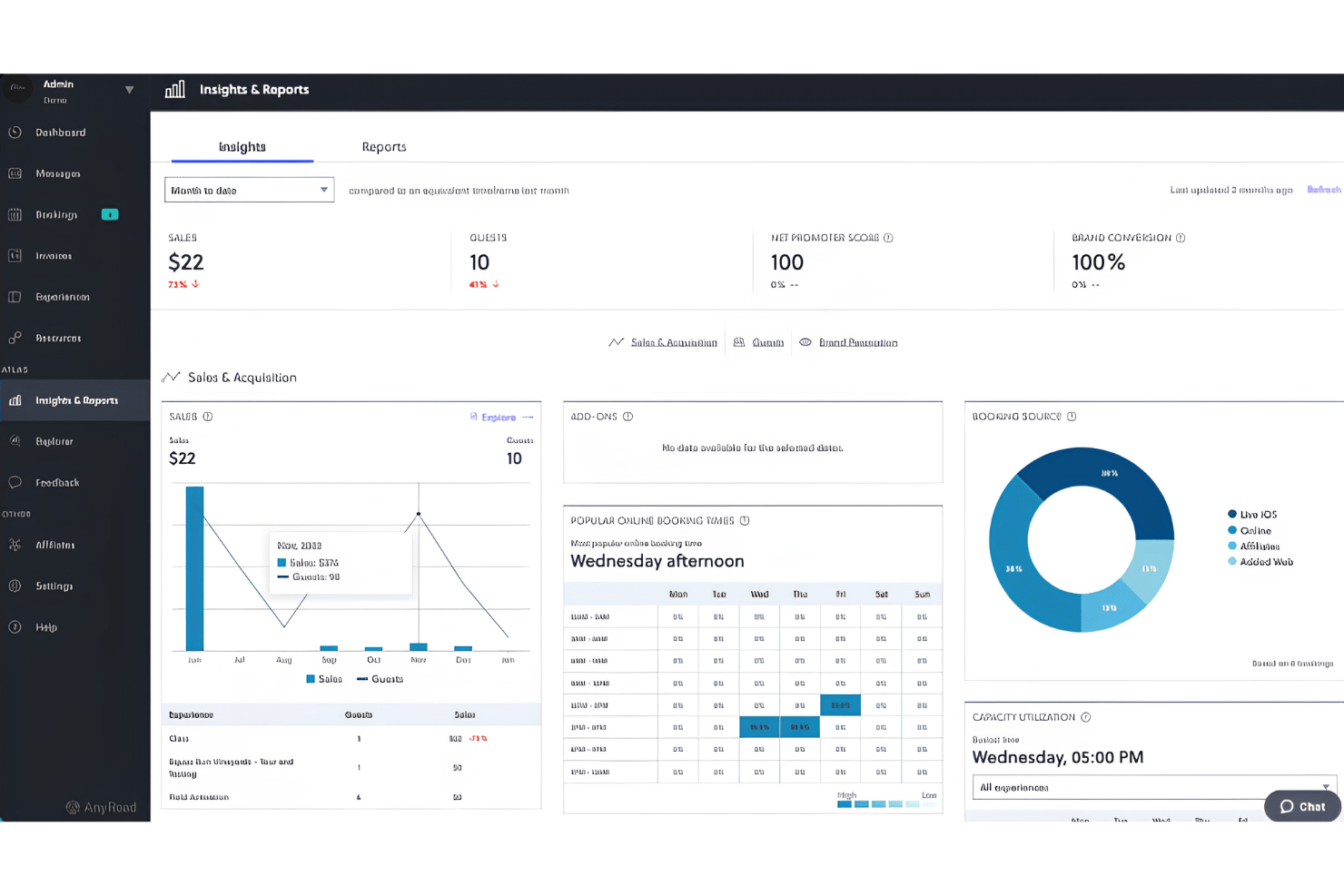Click the Sales card info icon
This screenshot has height=896, width=1344.
(208, 417)
